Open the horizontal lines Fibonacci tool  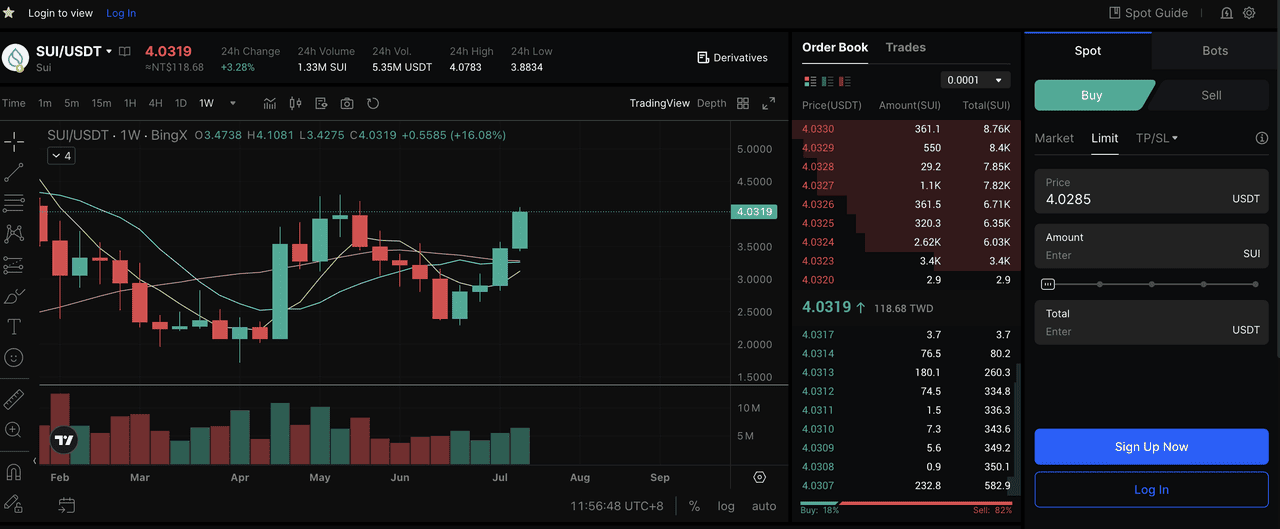coord(14,203)
